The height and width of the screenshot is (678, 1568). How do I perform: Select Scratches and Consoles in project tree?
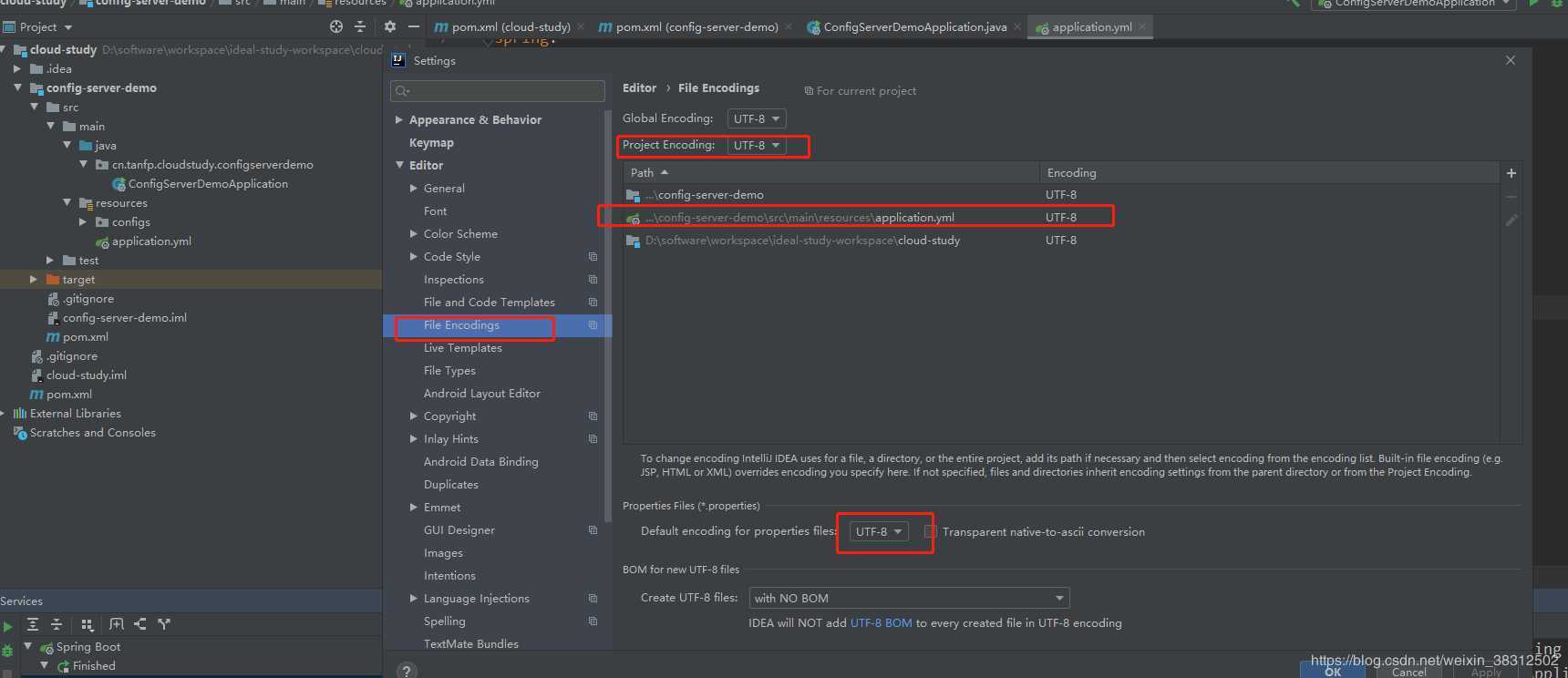92,433
